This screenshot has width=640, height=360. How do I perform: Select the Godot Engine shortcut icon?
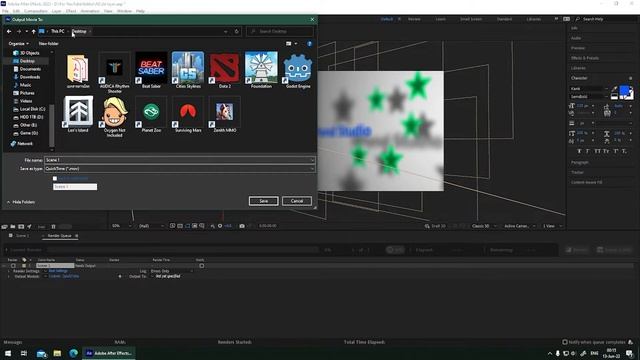tap(298, 67)
